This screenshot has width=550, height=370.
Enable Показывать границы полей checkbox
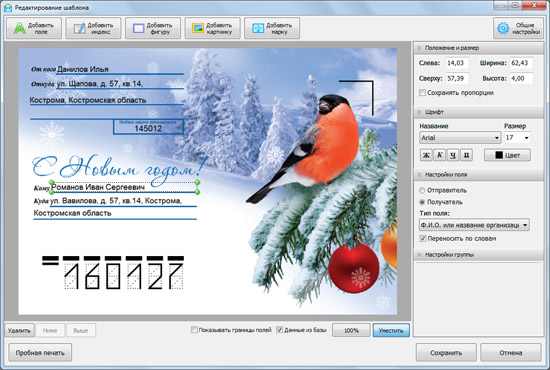194,330
